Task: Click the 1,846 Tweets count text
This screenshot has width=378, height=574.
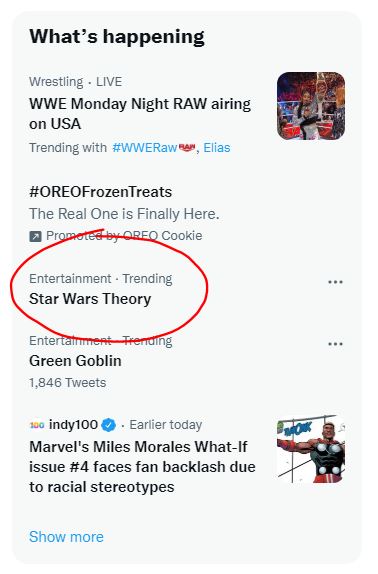Action: pos(68,383)
